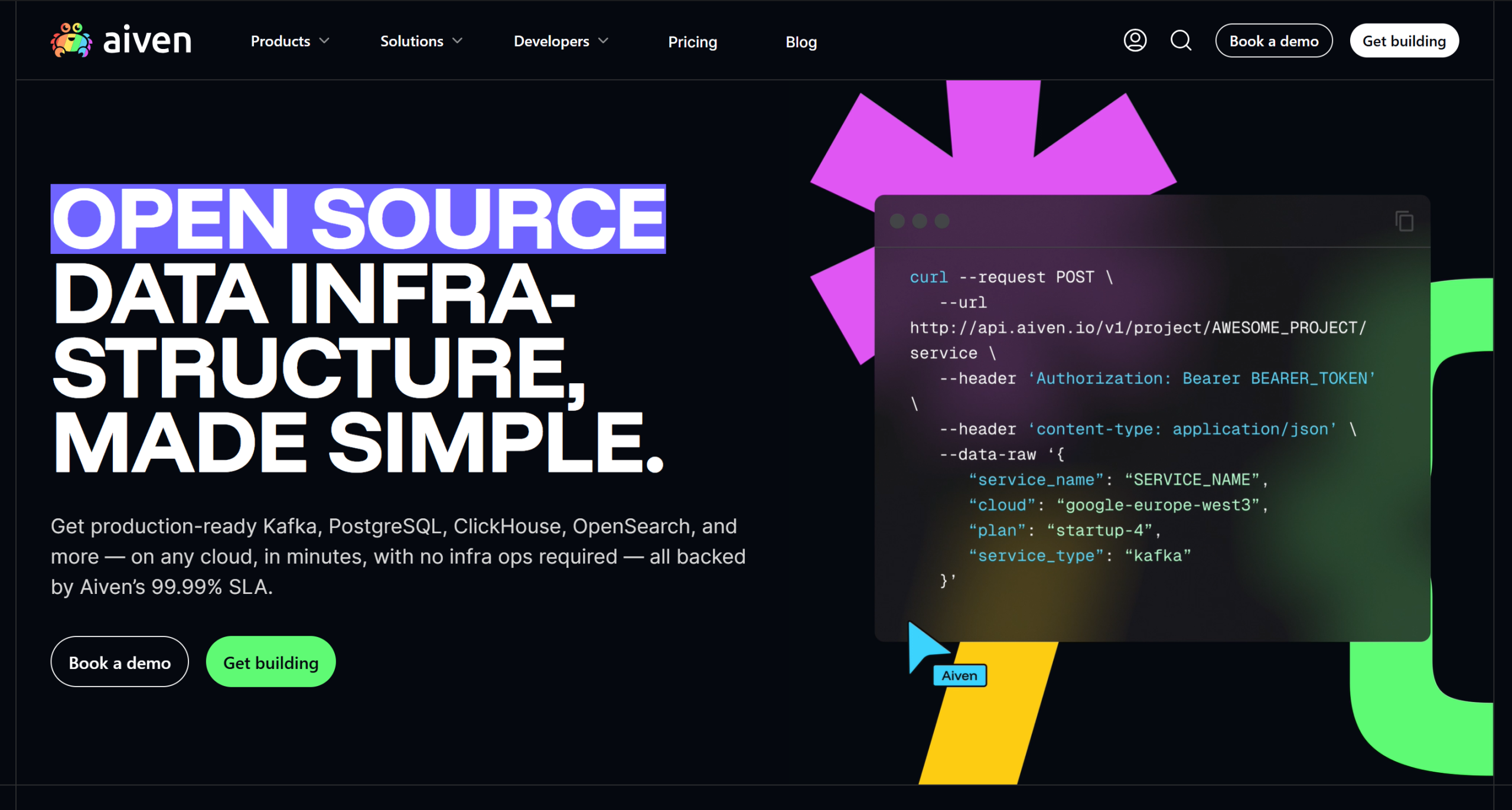Click the 99.99% SLA paragraph line
The height and width of the screenshot is (810, 1512).
[162, 587]
